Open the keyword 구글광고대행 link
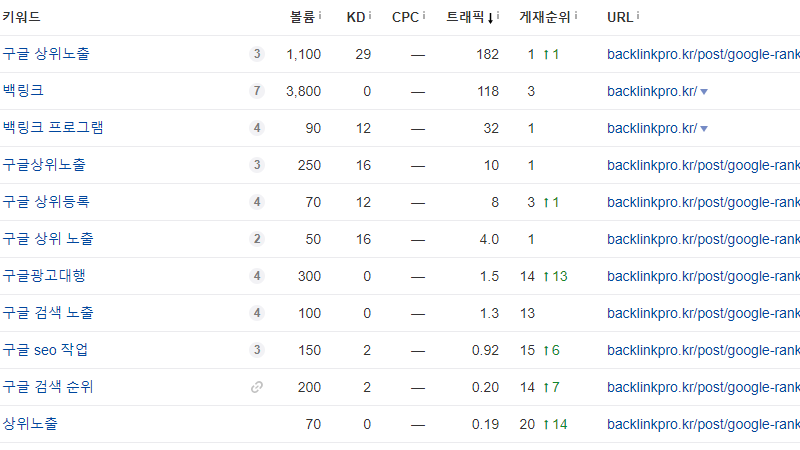 pyautogui.click(x=44, y=276)
